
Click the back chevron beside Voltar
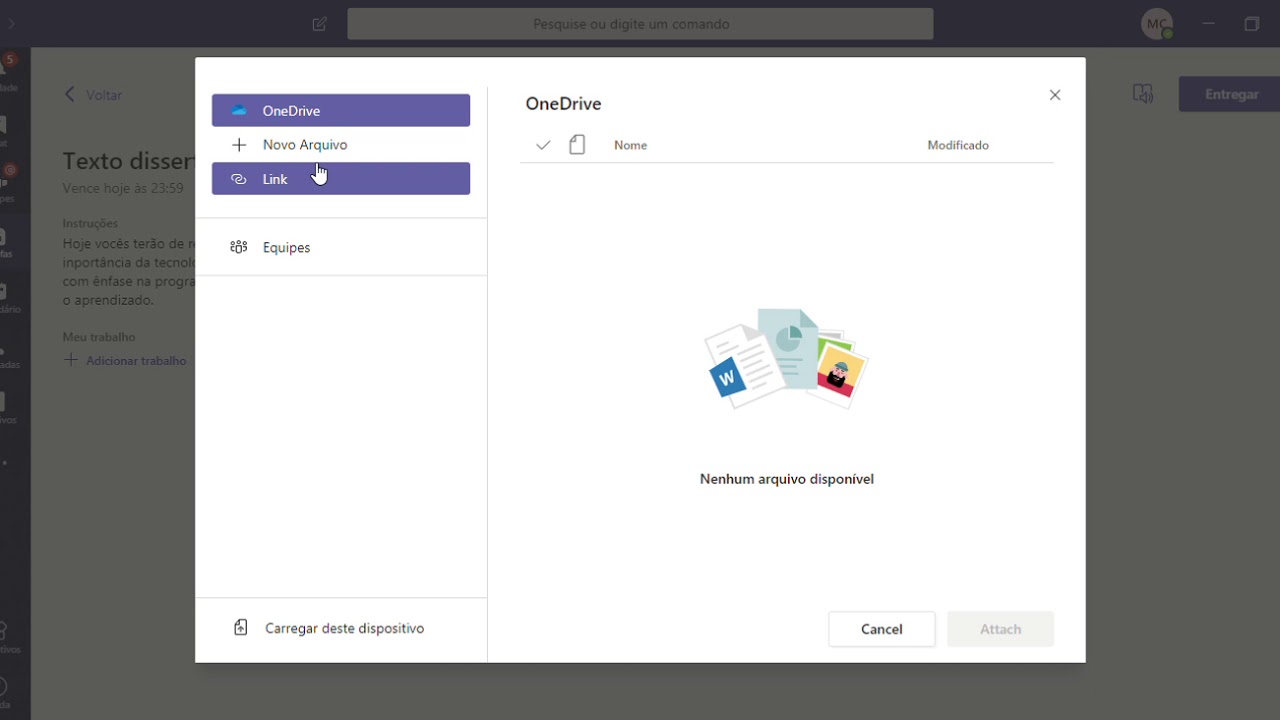(x=69, y=94)
